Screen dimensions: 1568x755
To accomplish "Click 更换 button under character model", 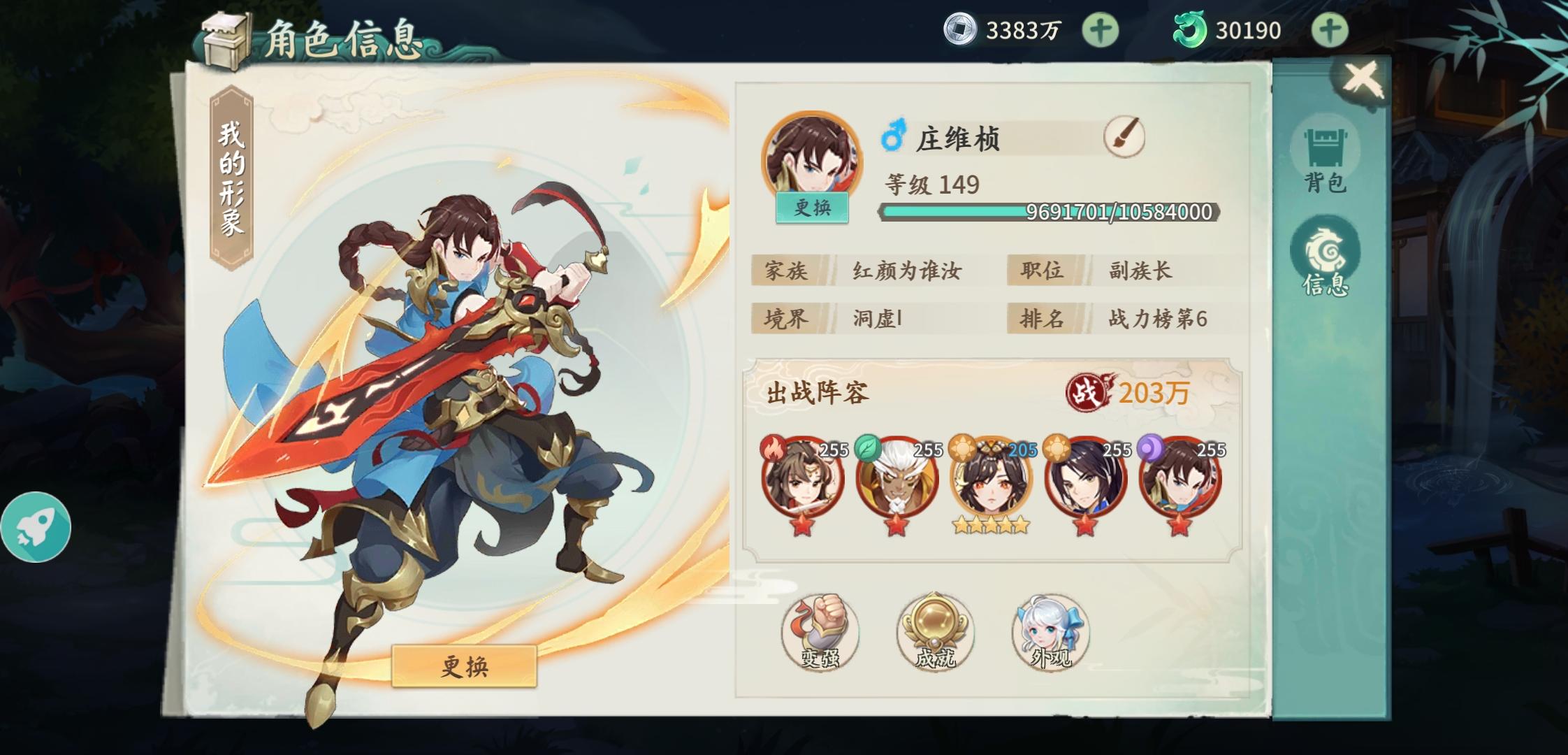I will point(464,666).
